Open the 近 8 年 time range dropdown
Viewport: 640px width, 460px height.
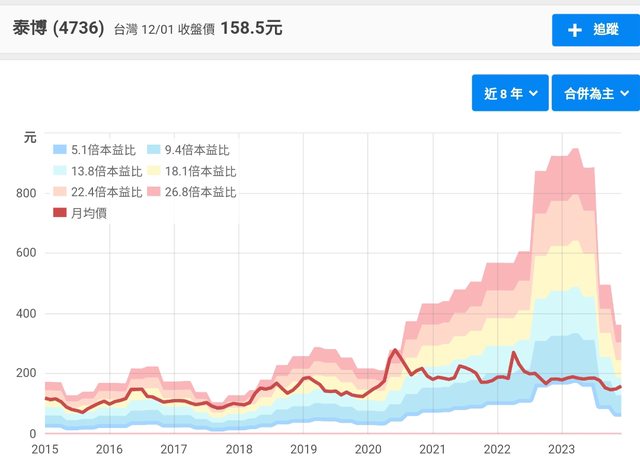pyautogui.click(x=510, y=93)
